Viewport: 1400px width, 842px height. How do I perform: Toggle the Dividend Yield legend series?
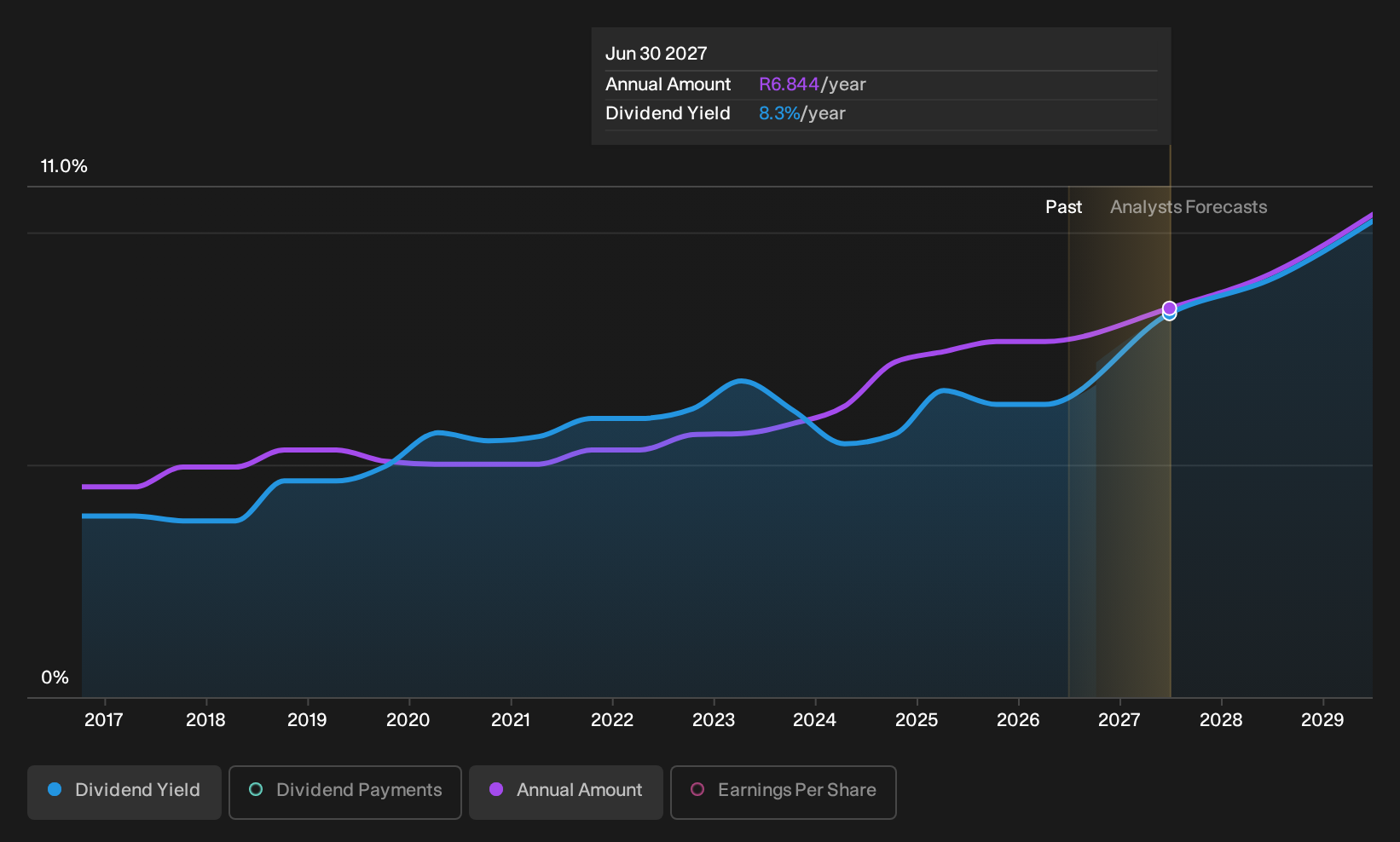click(x=124, y=792)
